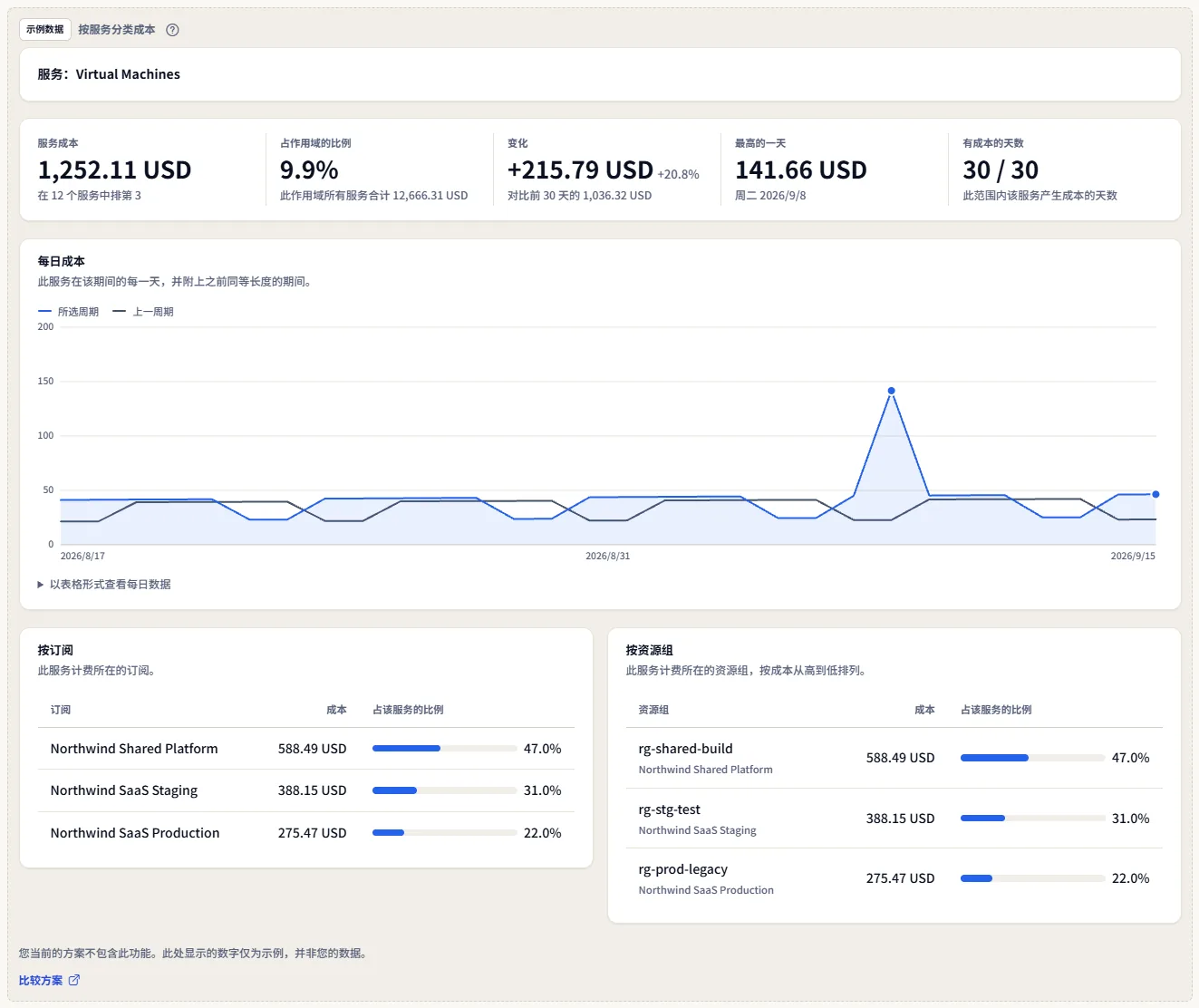
Task: Select Northwind SaaS Production subscription row name
Action: [135, 833]
